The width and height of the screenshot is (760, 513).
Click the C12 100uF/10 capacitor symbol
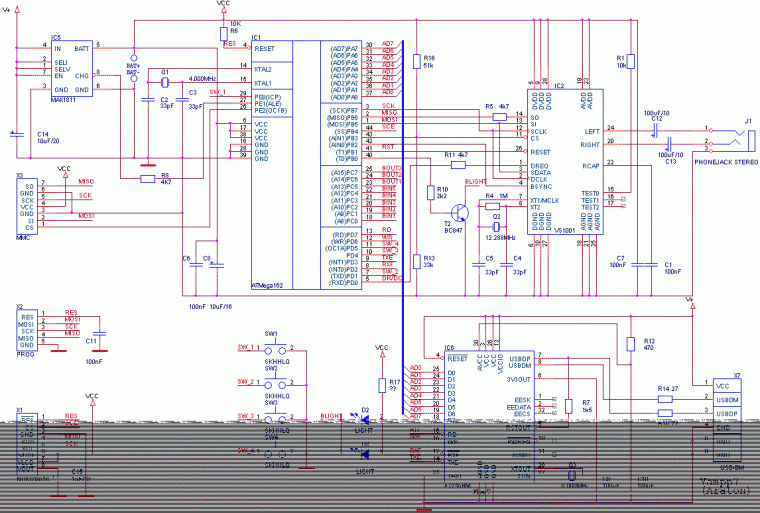[x=655, y=131]
